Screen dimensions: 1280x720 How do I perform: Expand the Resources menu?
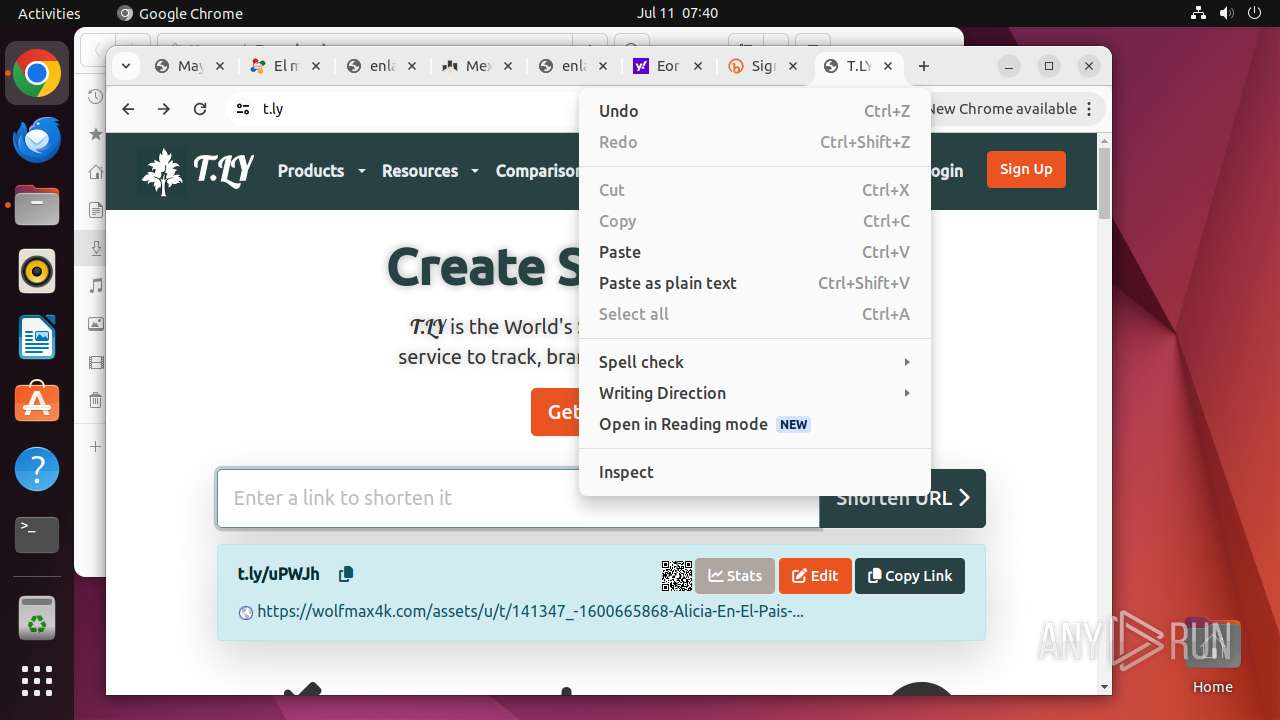(430, 171)
